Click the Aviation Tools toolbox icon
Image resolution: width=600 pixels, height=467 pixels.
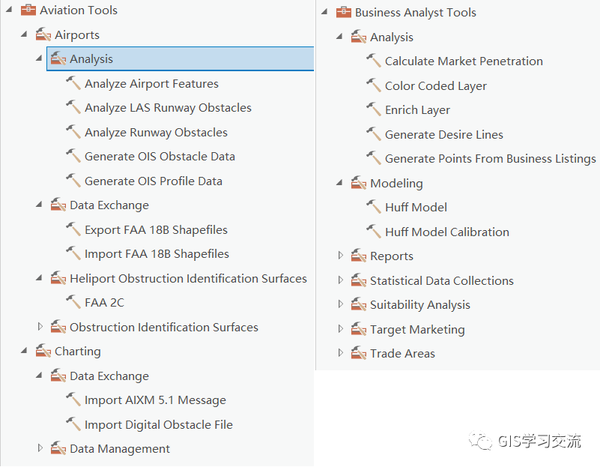pos(28,11)
